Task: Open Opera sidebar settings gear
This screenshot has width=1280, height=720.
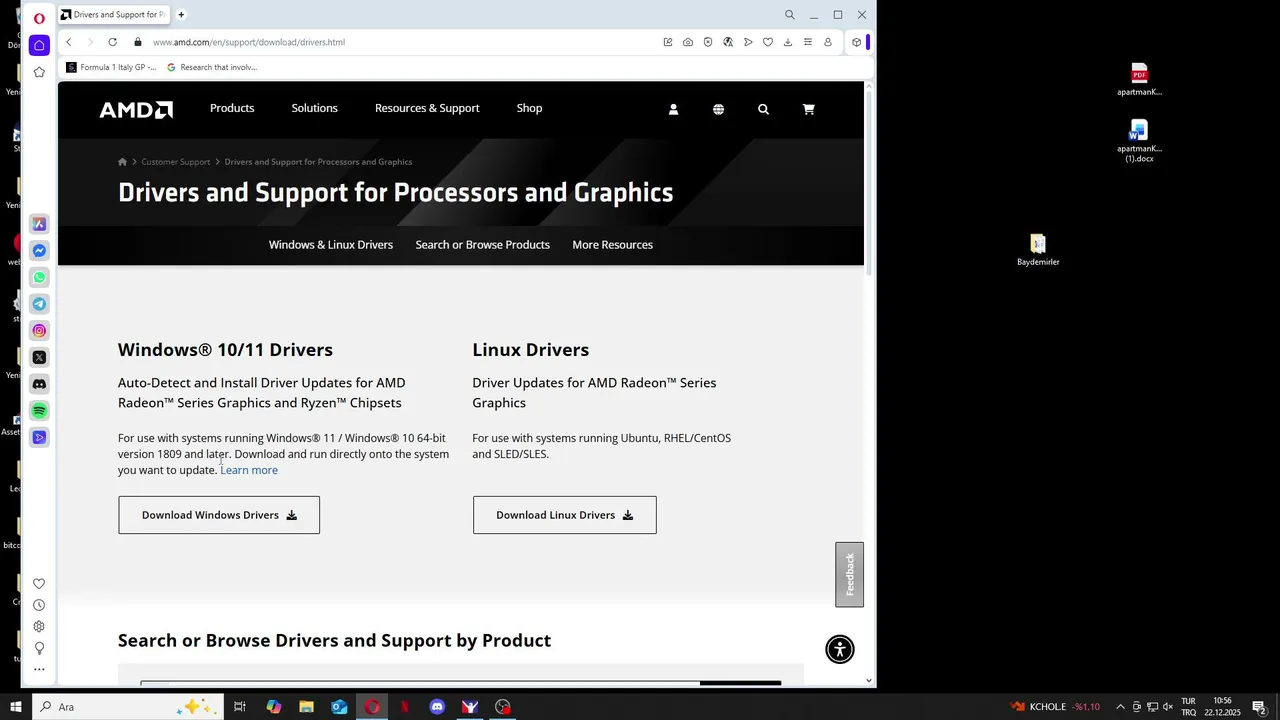Action: pyautogui.click(x=39, y=626)
